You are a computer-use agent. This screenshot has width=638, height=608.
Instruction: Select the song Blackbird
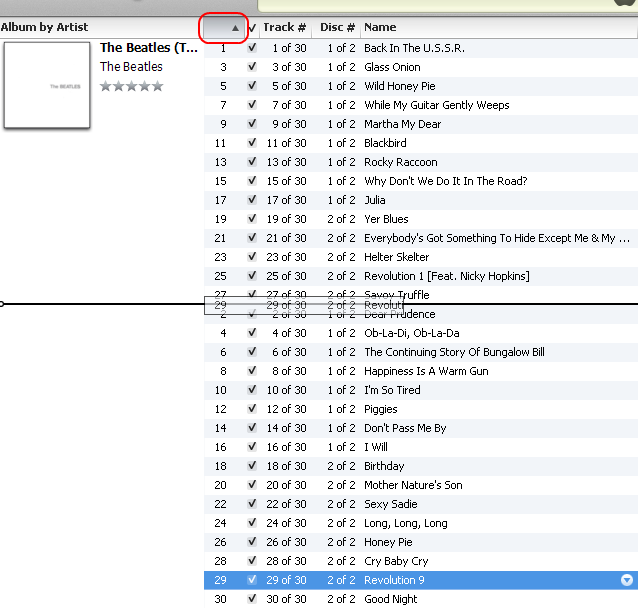pos(385,143)
